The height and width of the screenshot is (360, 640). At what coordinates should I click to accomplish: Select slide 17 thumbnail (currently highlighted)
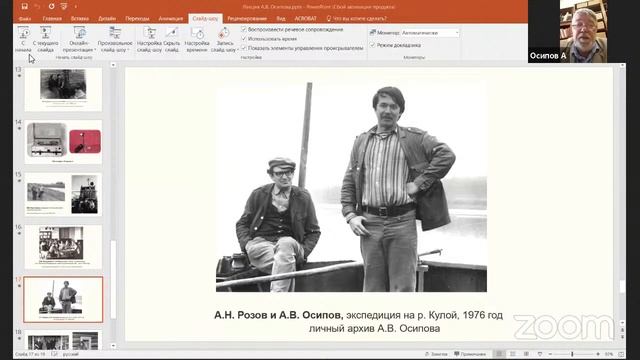63,299
